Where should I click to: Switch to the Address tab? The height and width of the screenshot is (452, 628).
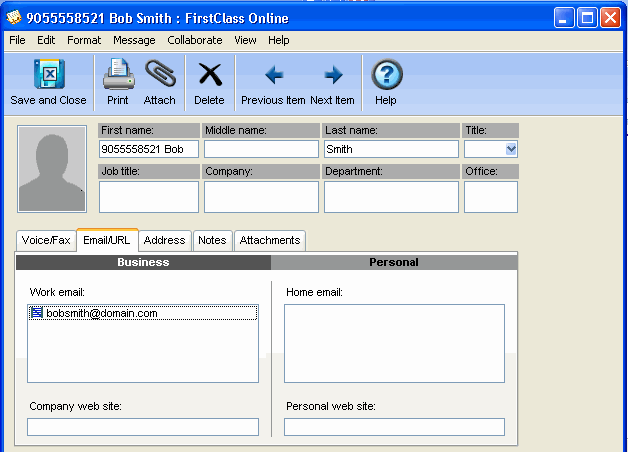[164, 240]
